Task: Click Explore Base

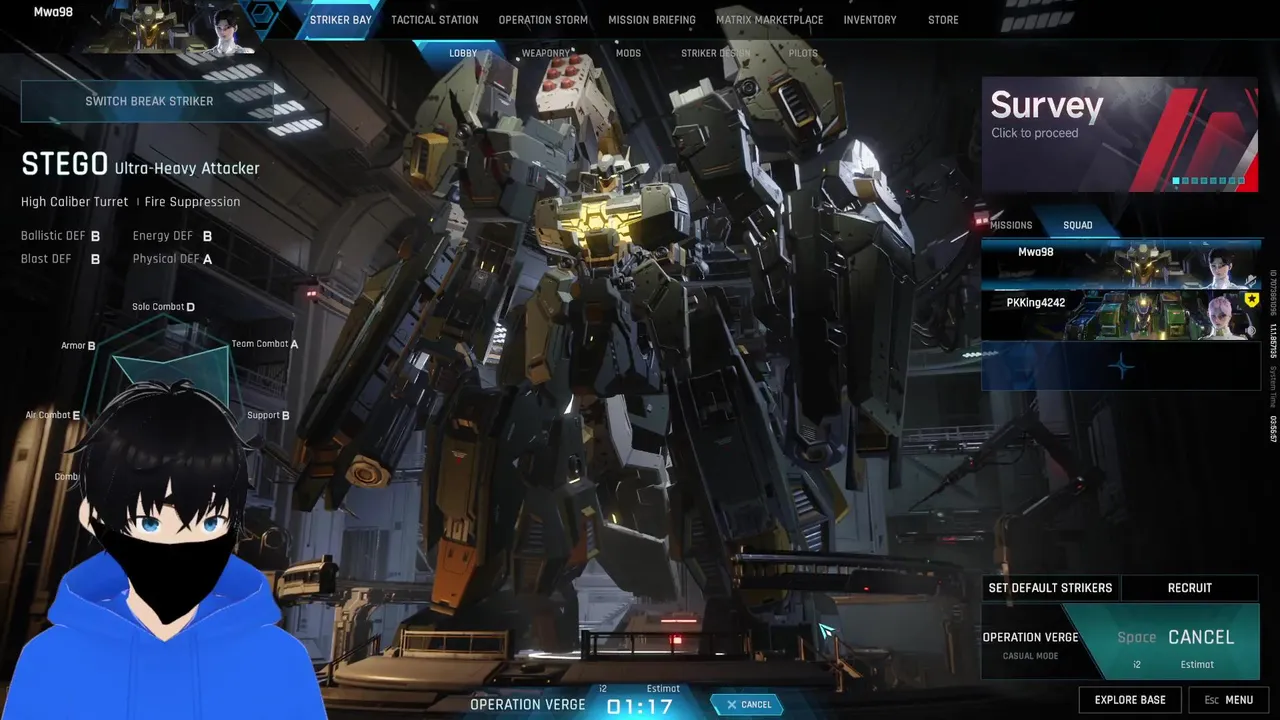Action: pos(1130,700)
